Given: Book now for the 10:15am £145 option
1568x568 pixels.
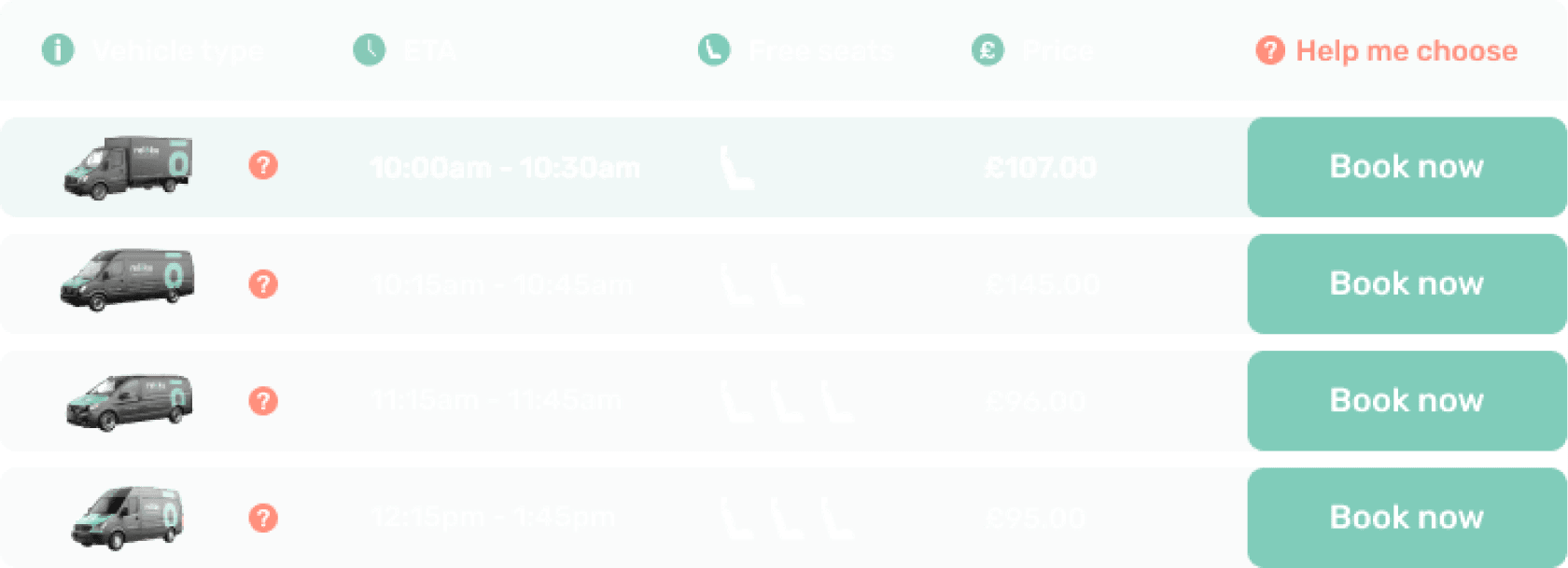Looking at the screenshot, I should tap(1406, 284).
